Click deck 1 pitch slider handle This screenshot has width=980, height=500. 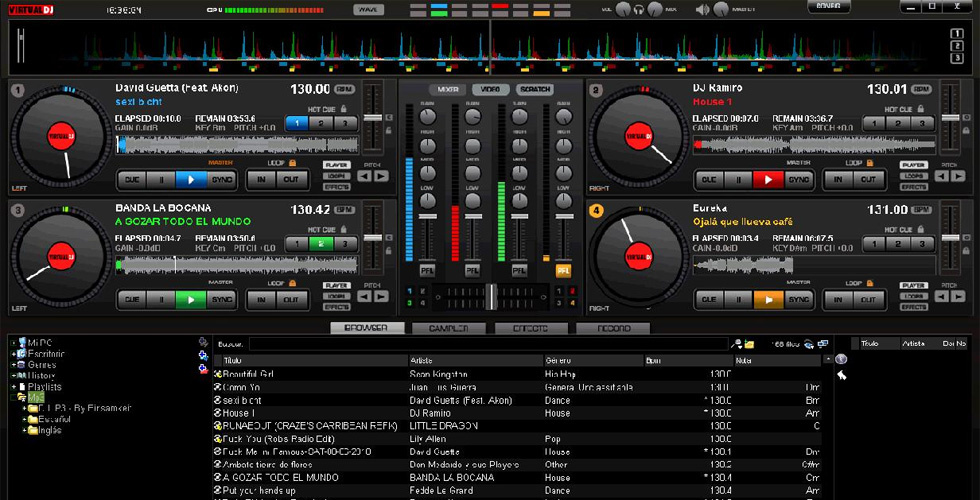coord(372,118)
